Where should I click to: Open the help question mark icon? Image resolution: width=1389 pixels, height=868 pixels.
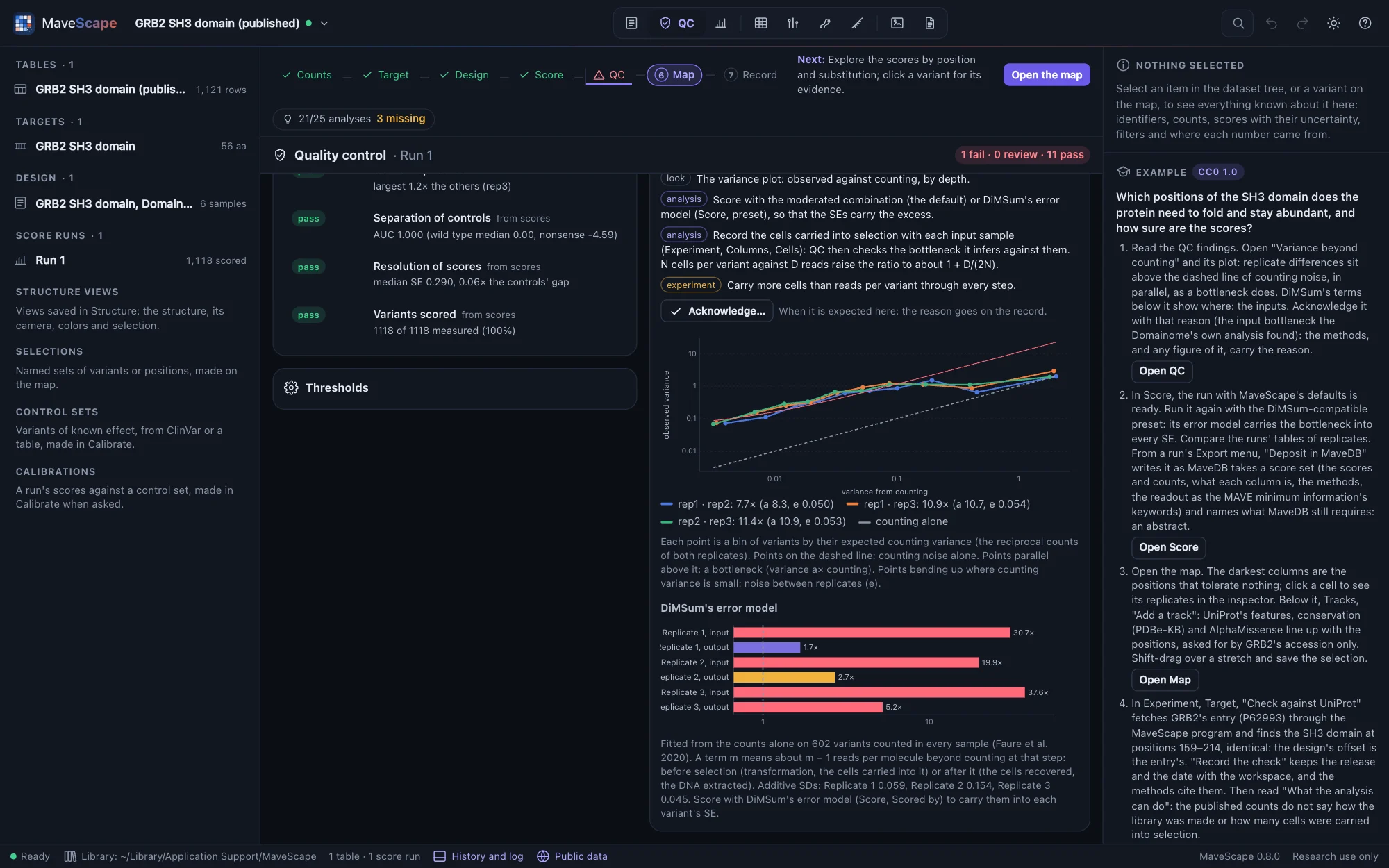[x=1365, y=23]
